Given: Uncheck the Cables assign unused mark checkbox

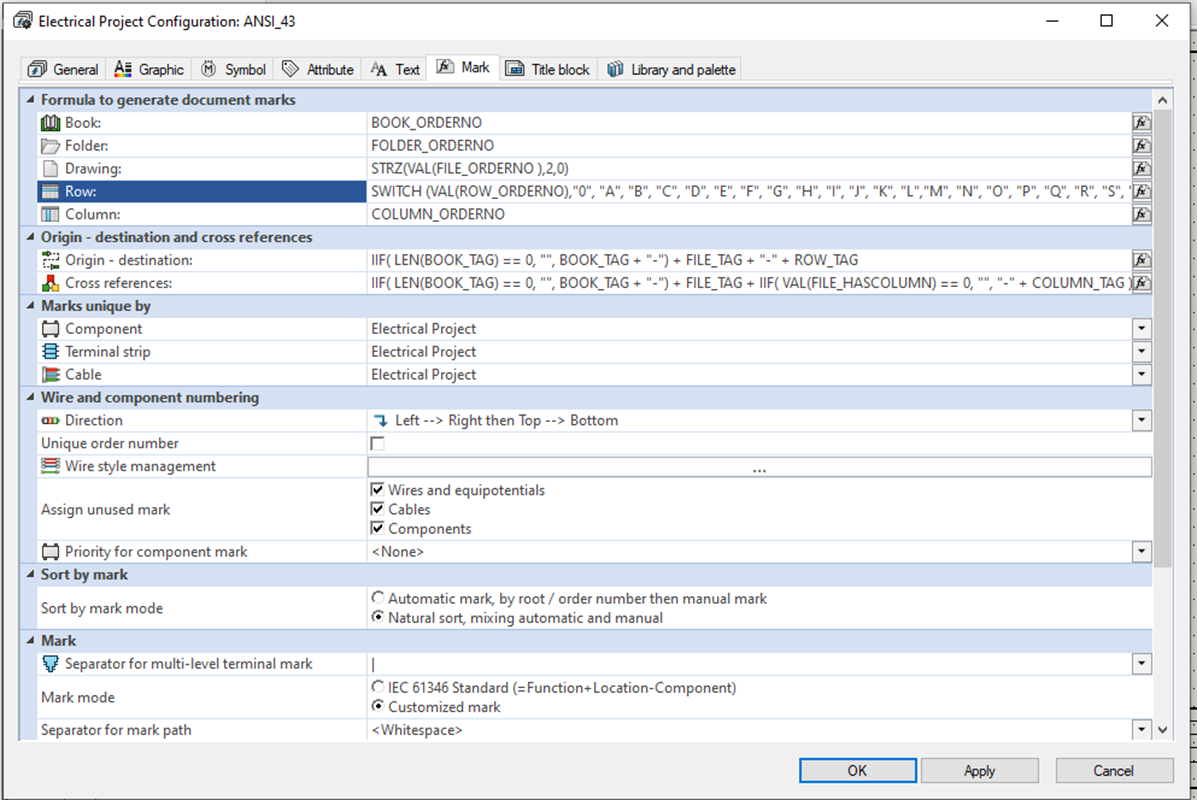Looking at the screenshot, I should pos(377,509).
